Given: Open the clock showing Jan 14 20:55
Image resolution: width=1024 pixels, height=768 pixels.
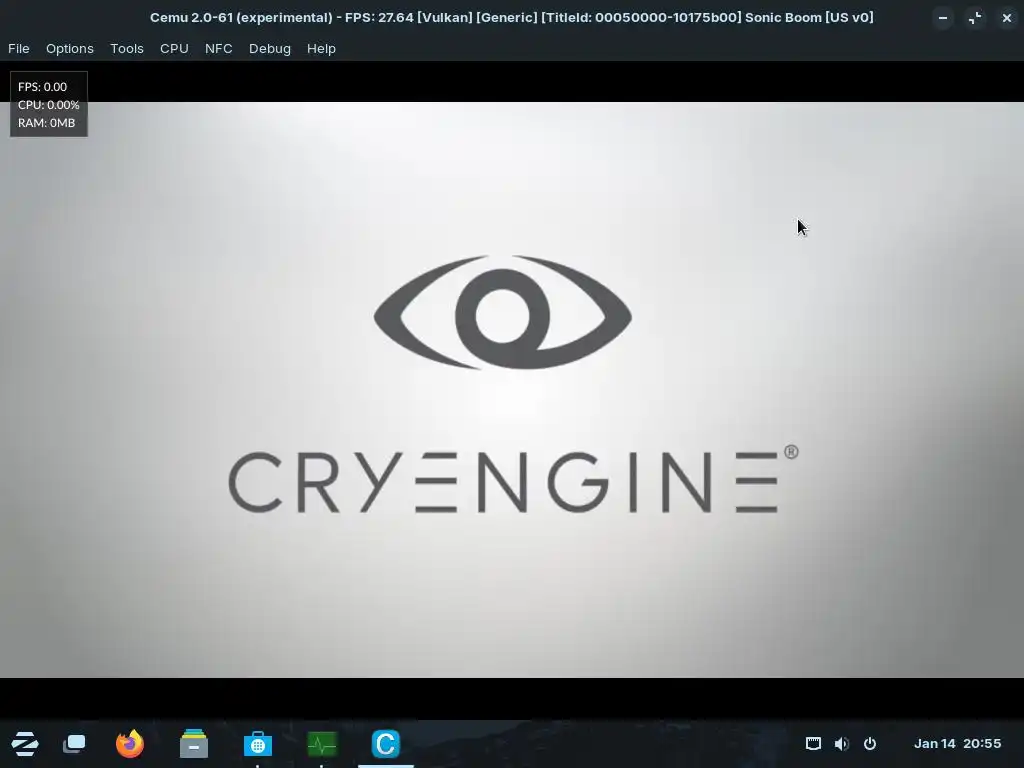Looking at the screenshot, I should point(957,743).
